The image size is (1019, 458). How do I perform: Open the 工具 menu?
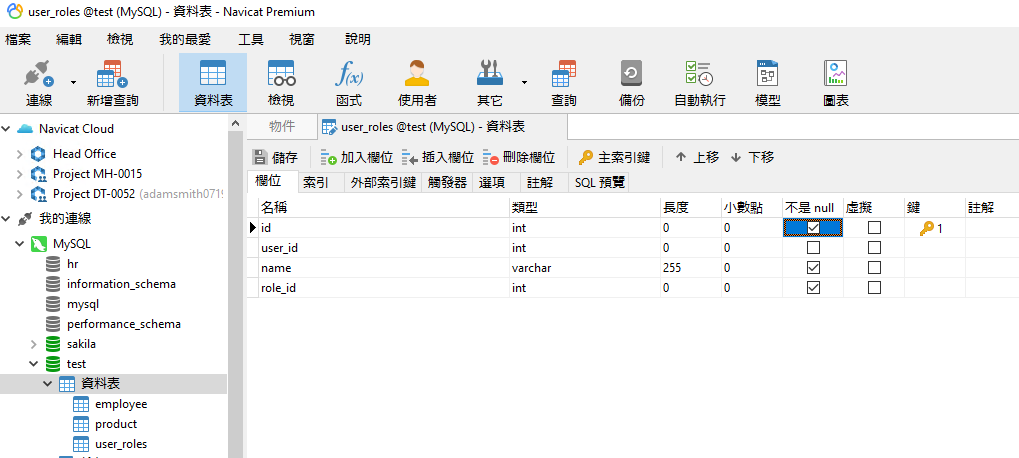[251, 40]
